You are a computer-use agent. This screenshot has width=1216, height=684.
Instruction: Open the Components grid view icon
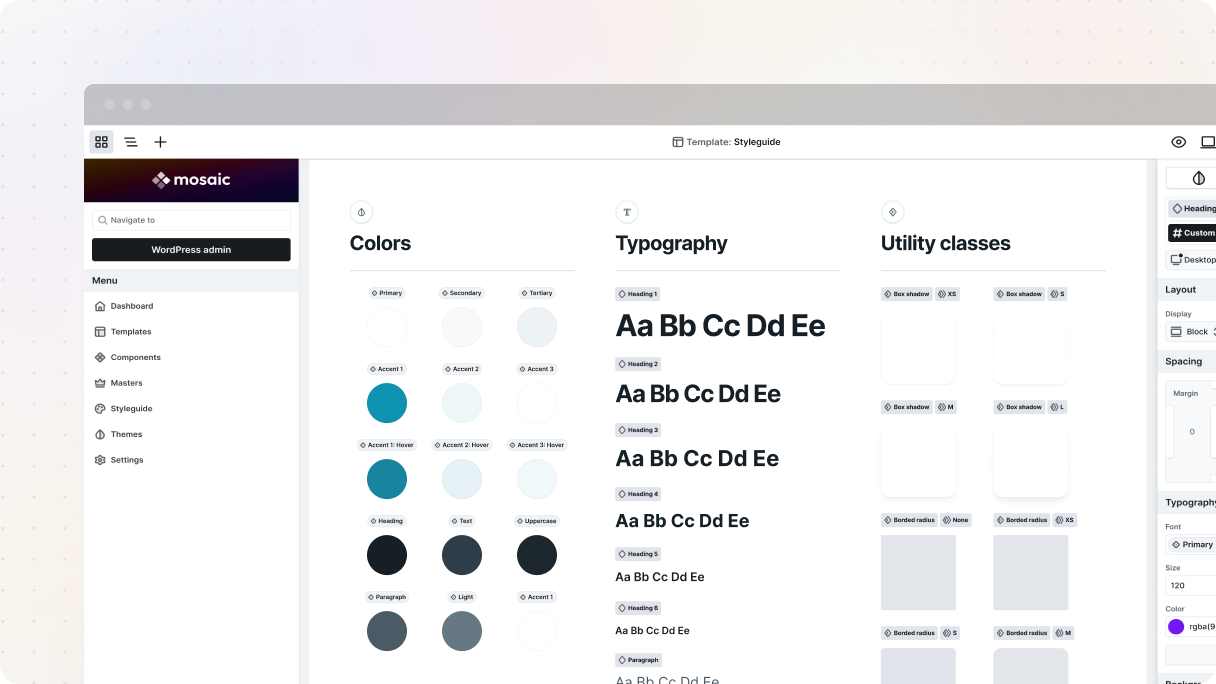point(101,142)
